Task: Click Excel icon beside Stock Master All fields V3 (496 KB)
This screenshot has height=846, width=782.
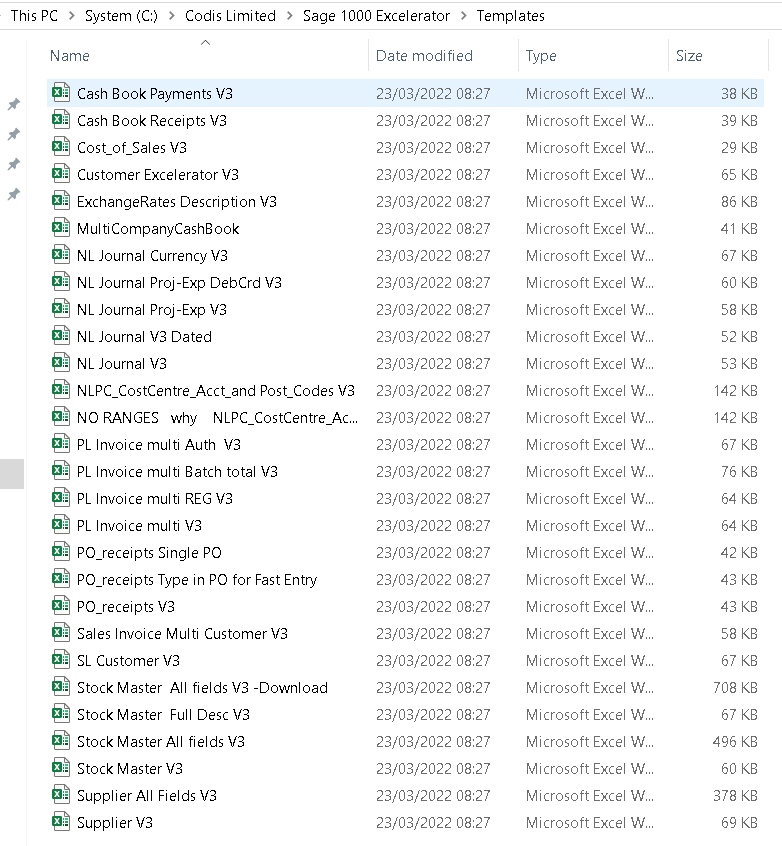Action: coord(60,740)
